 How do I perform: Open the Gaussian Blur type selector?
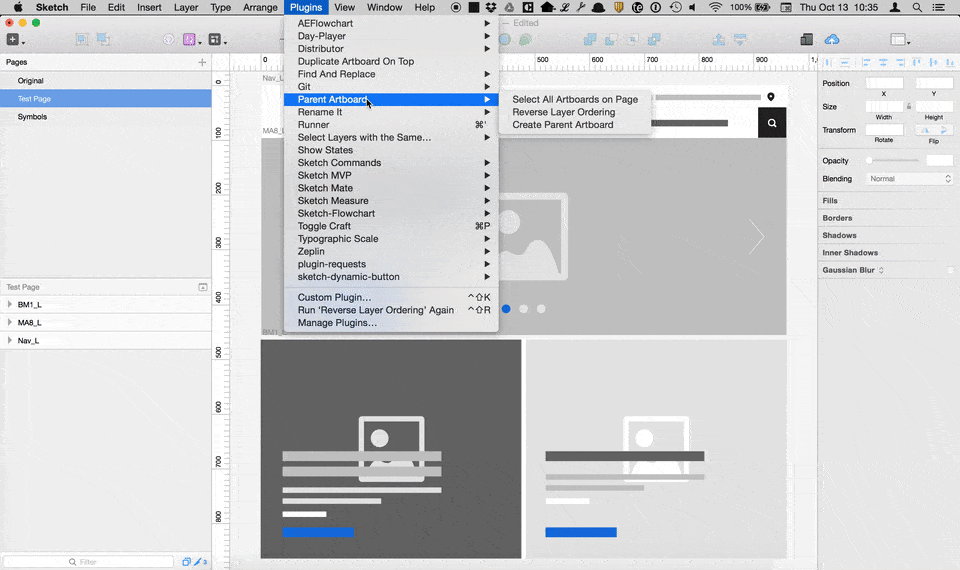click(x=881, y=270)
